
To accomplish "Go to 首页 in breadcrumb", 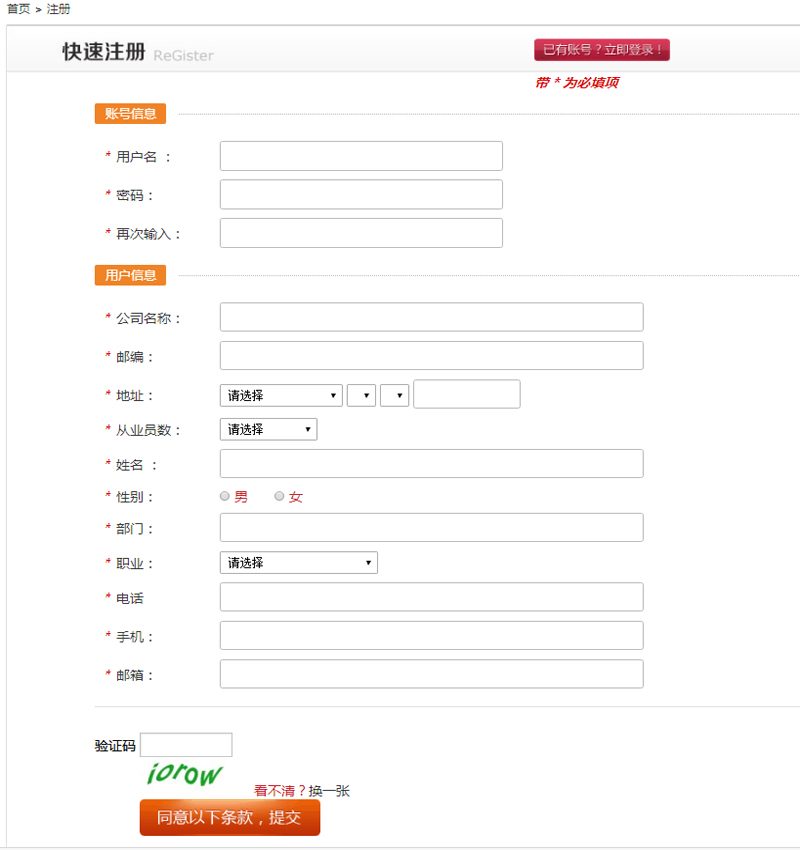I will [18, 9].
